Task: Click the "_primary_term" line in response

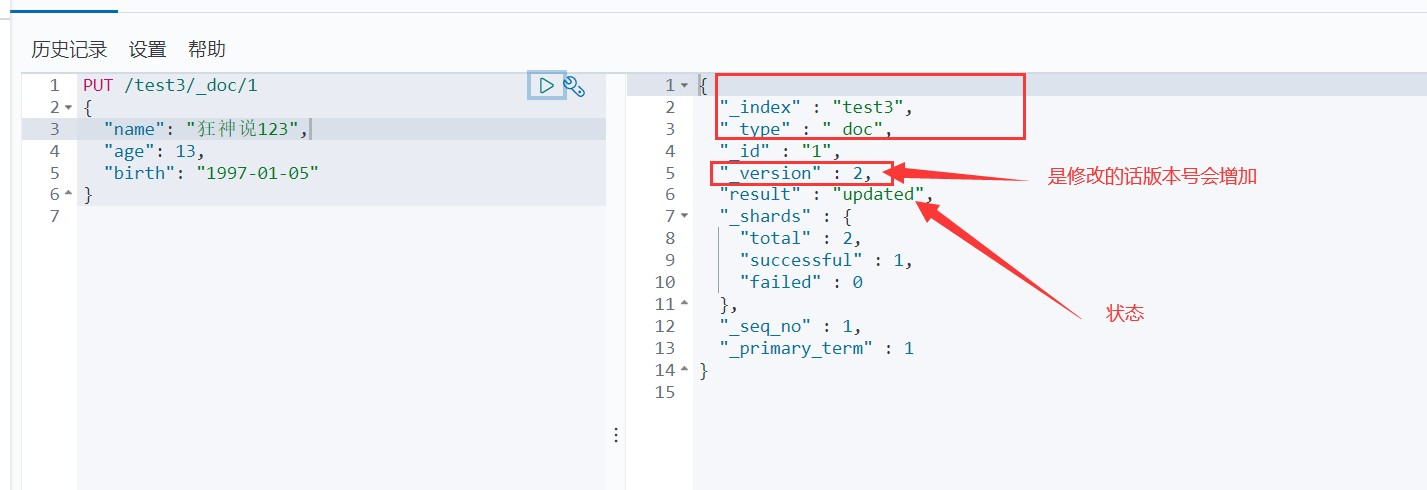Action: pyautogui.click(x=816, y=348)
